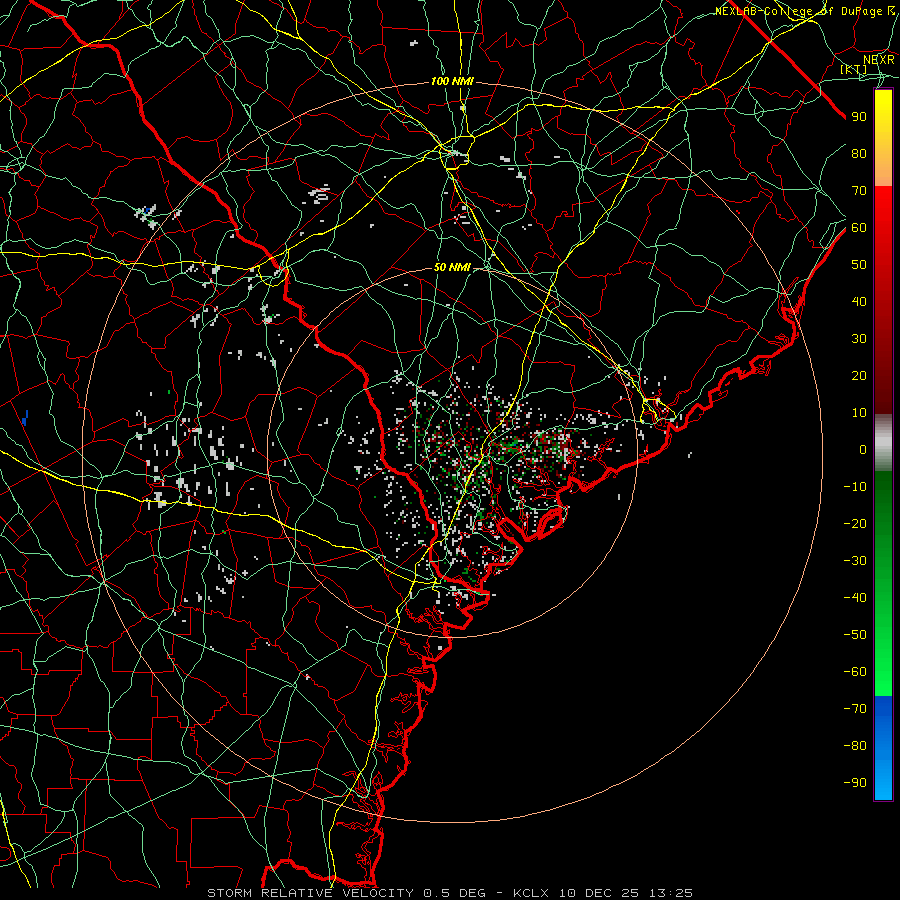The image size is (900, 900).
Task: Click the legend value 0
Action: click(x=863, y=450)
